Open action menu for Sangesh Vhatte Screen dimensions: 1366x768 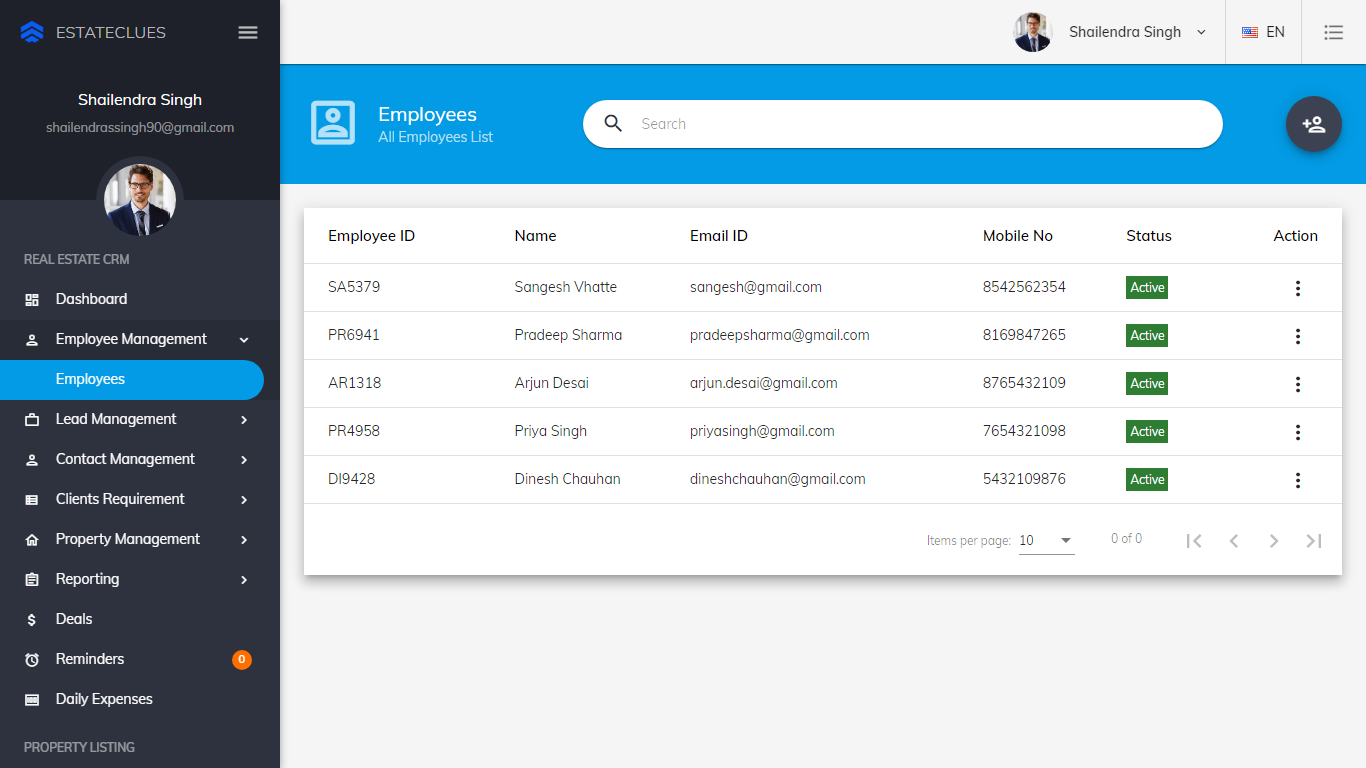point(1297,288)
